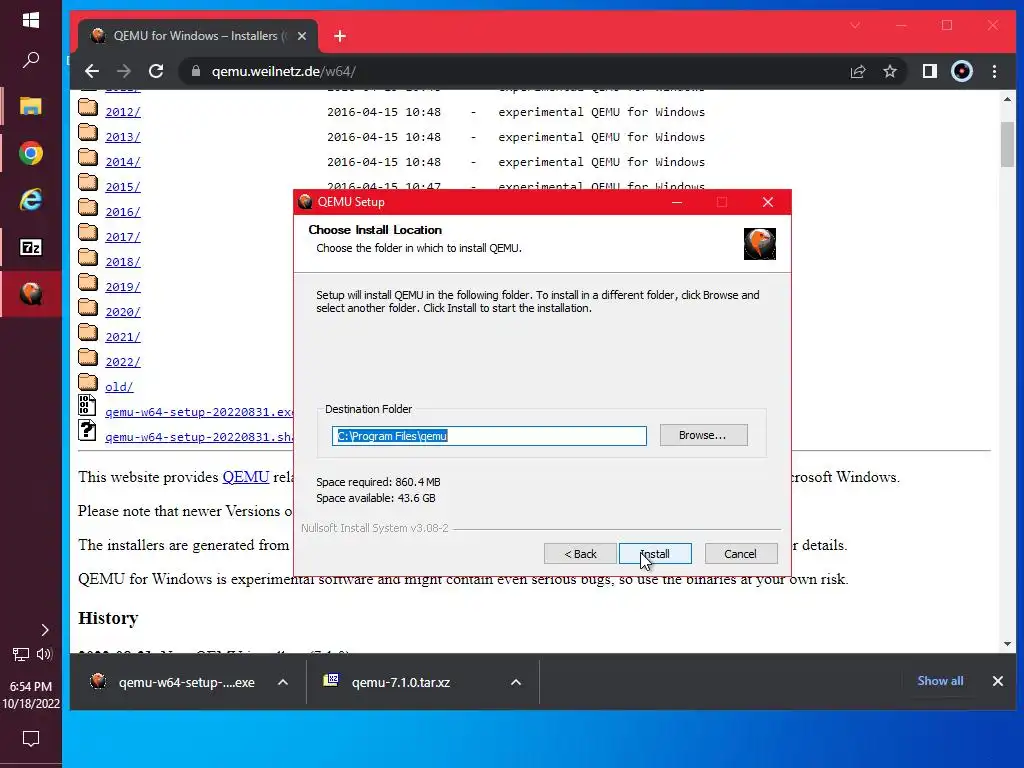This screenshot has width=1024, height=768.
Task: Click the page vertical scrollbar thumb
Action: pyautogui.click(x=1007, y=144)
